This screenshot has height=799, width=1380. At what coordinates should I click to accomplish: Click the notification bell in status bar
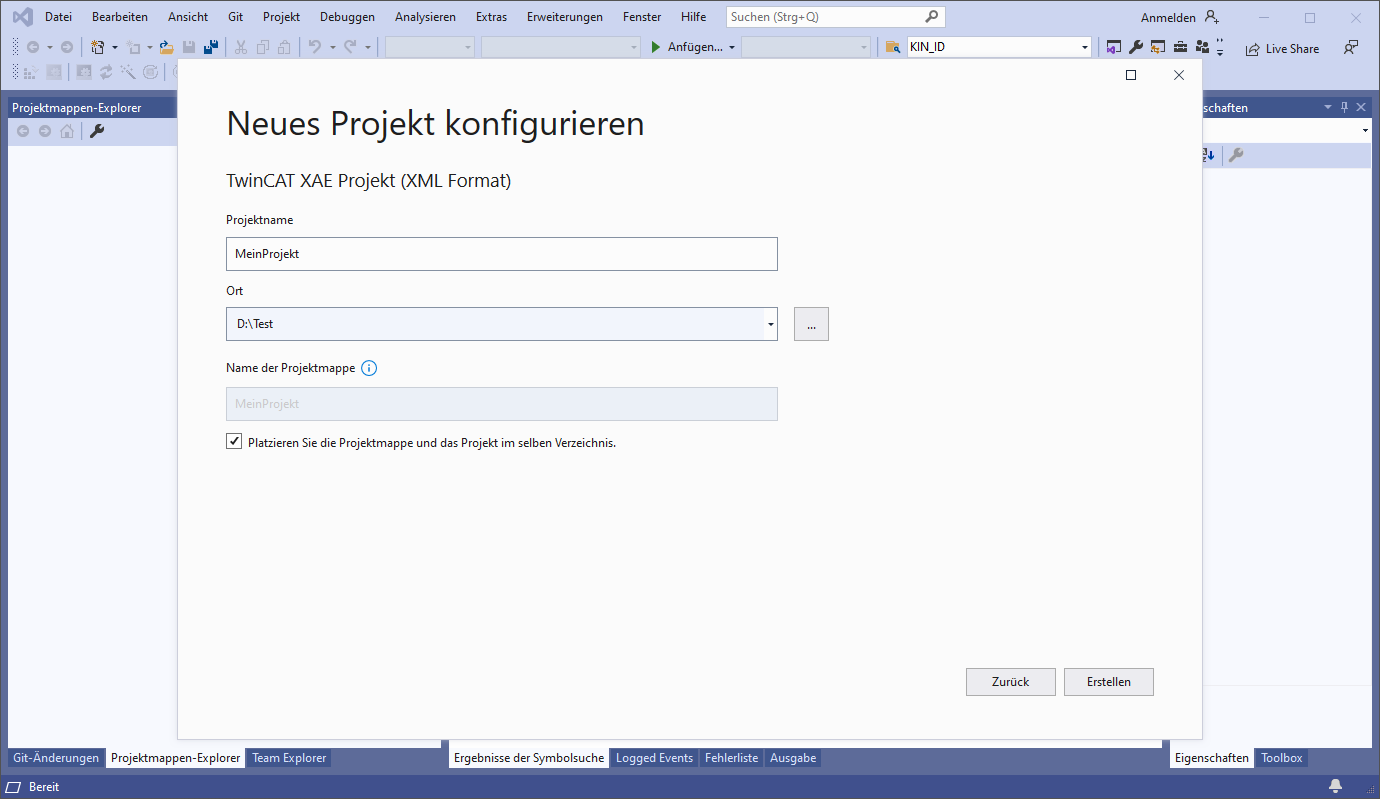[x=1335, y=786]
